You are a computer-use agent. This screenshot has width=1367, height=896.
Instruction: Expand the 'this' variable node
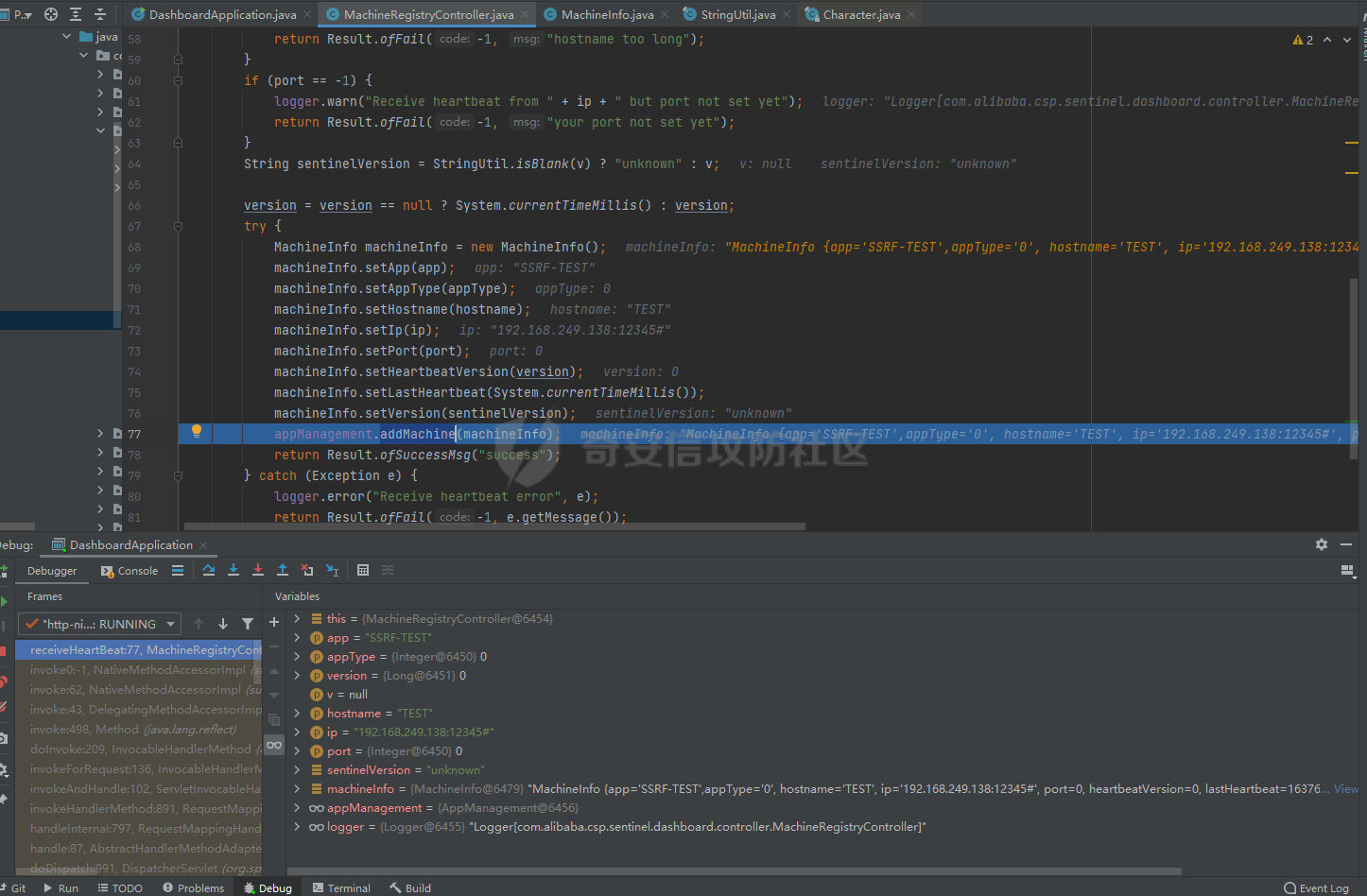[297, 618]
